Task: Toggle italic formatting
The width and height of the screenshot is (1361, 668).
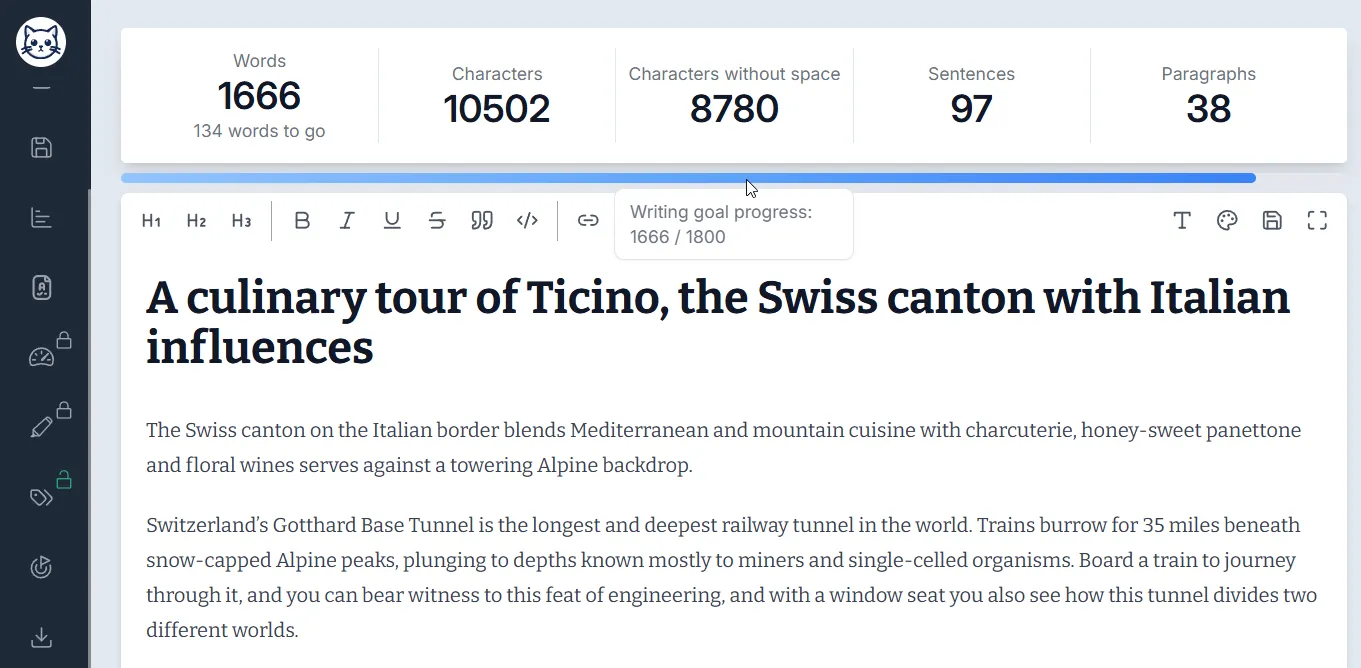Action: coord(347,221)
